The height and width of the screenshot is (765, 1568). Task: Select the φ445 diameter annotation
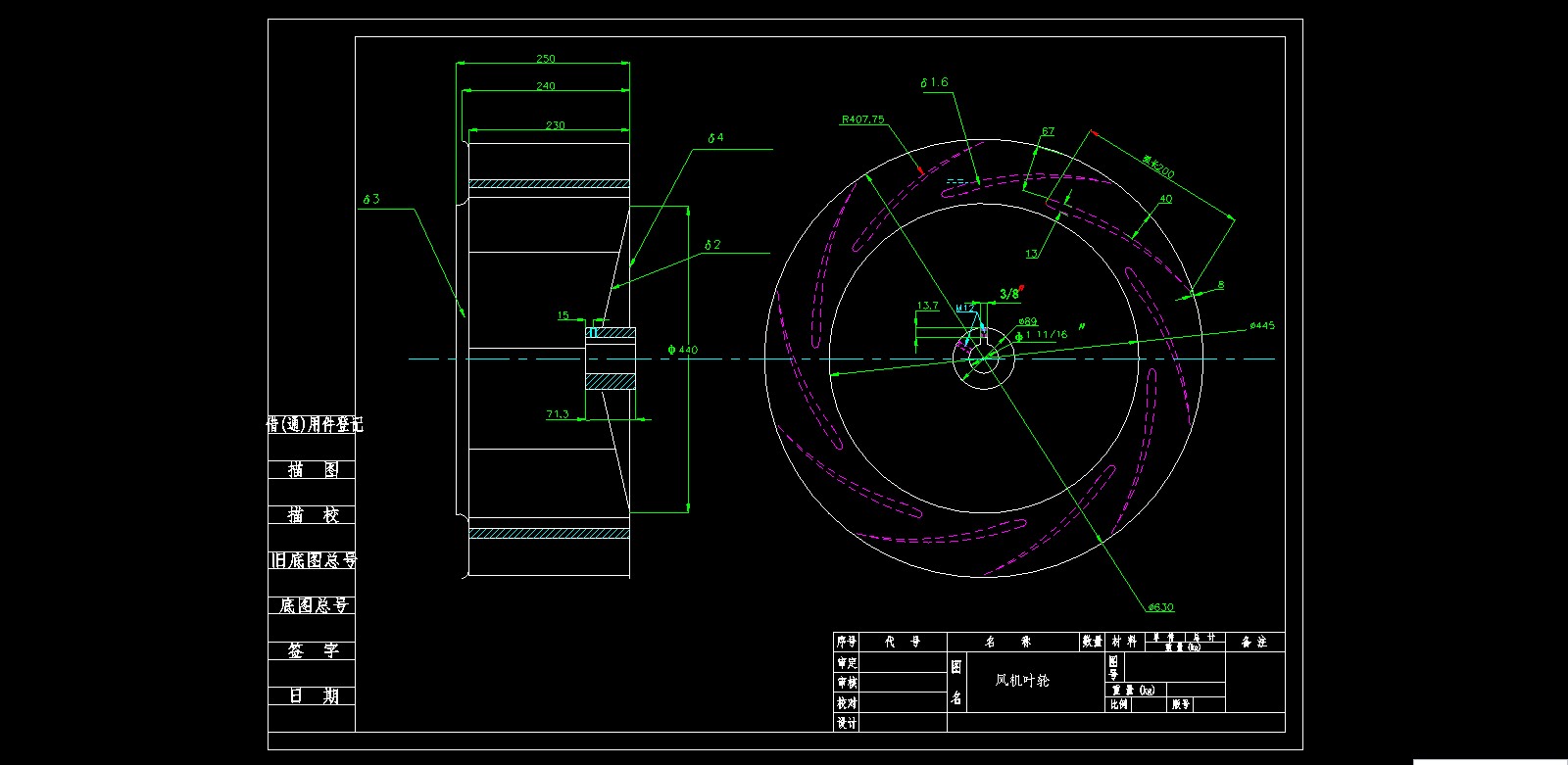(1262, 325)
